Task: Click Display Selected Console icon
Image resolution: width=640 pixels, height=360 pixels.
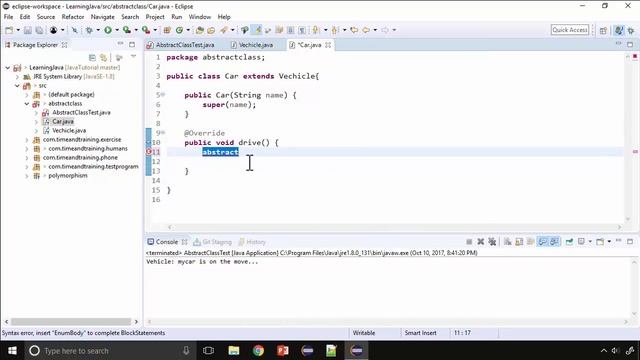Action: (x=581, y=242)
